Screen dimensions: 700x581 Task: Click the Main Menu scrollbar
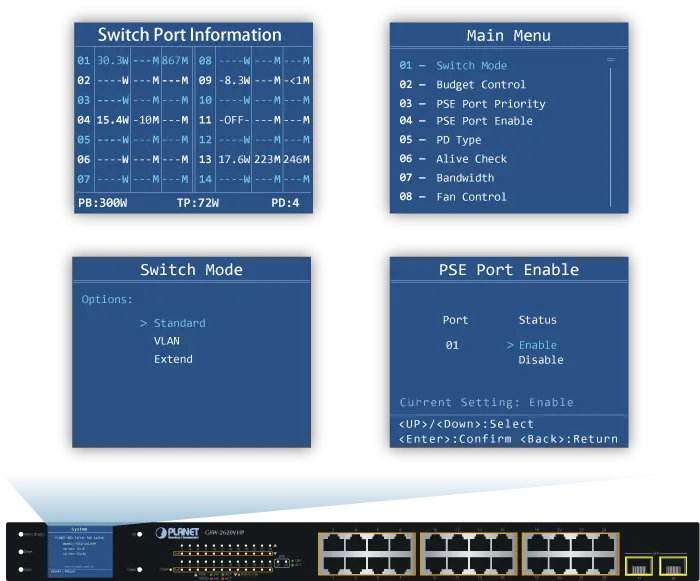[x=610, y=132]
